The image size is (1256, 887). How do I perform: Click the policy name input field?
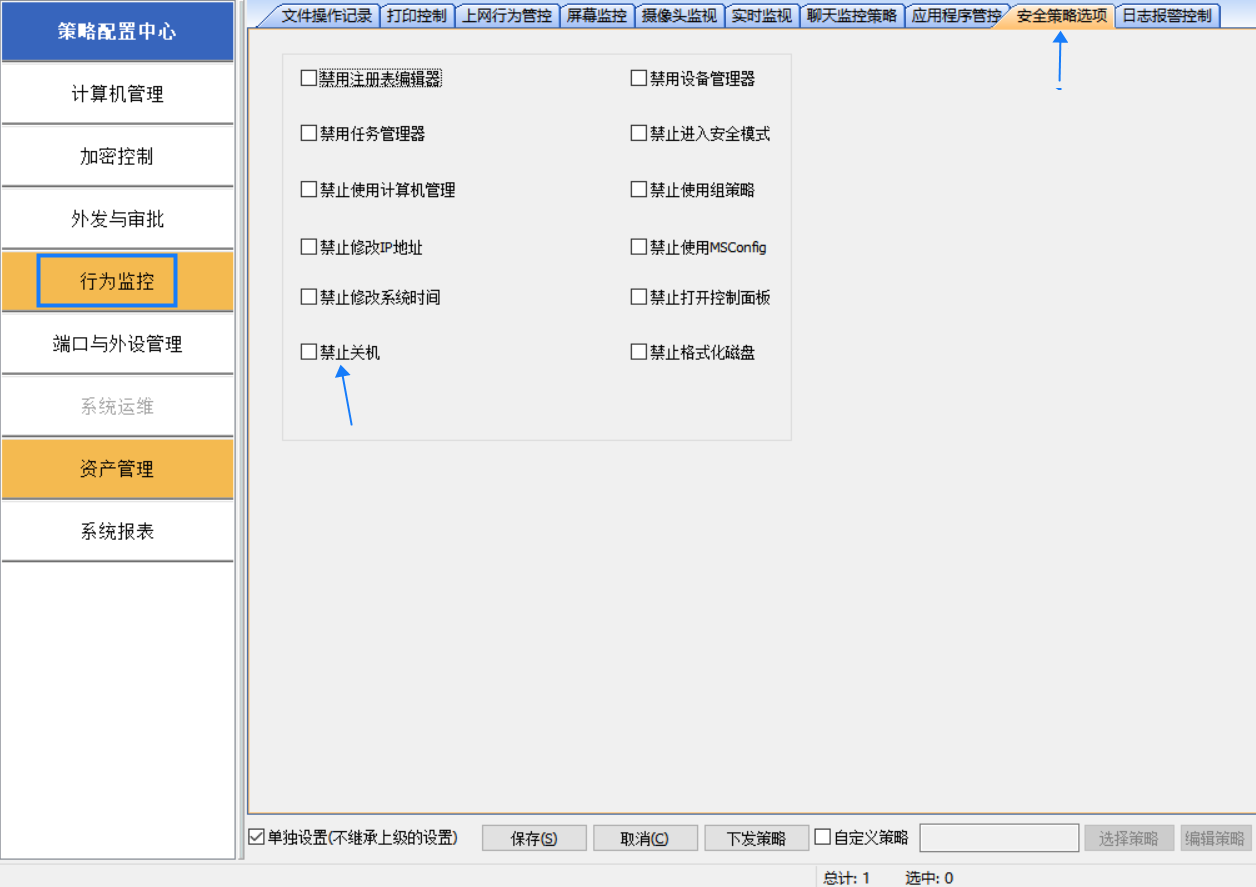[x=998, y=837]
